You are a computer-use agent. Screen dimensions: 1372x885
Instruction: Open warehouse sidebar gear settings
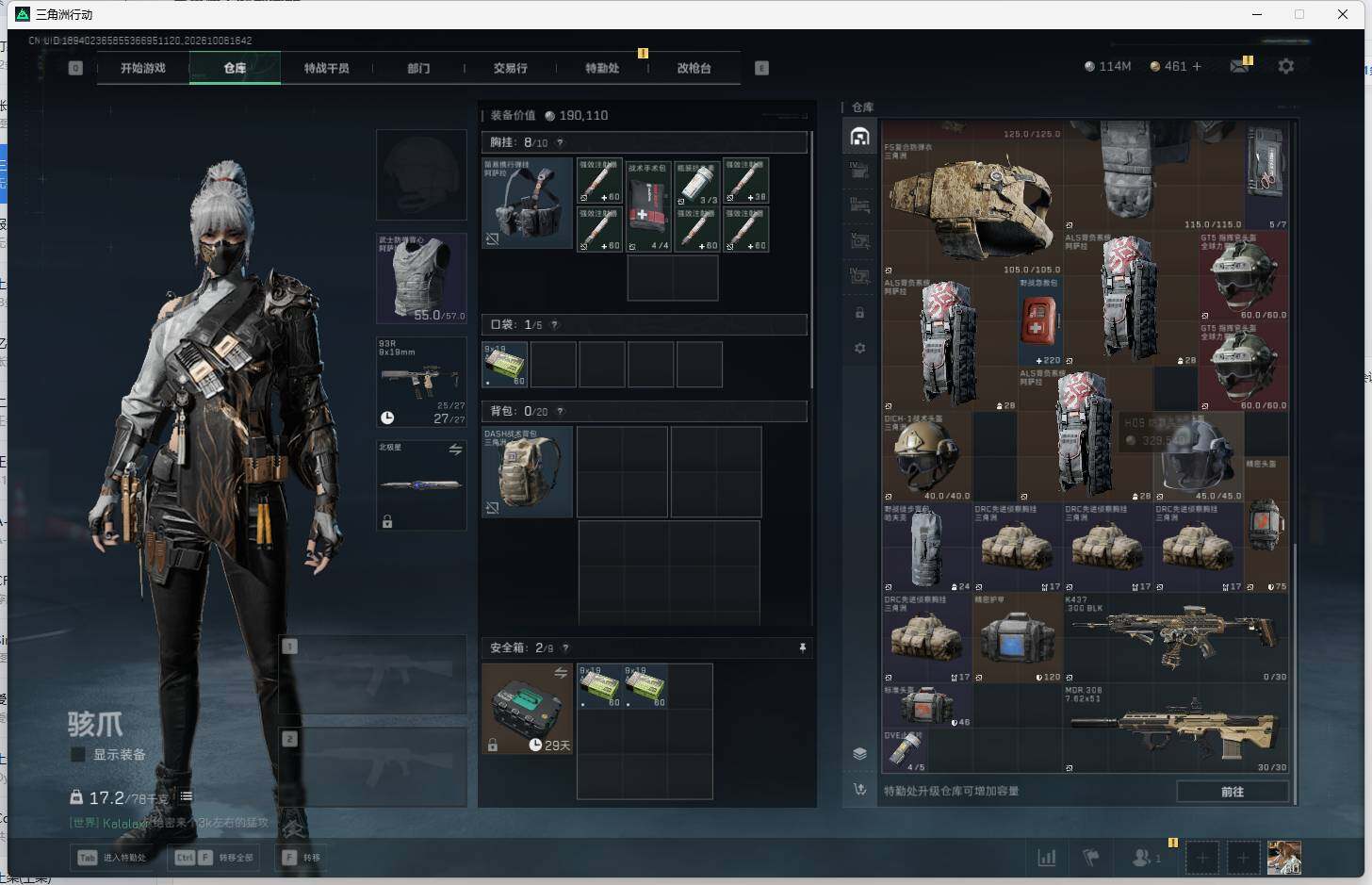(x=859, y=348)
